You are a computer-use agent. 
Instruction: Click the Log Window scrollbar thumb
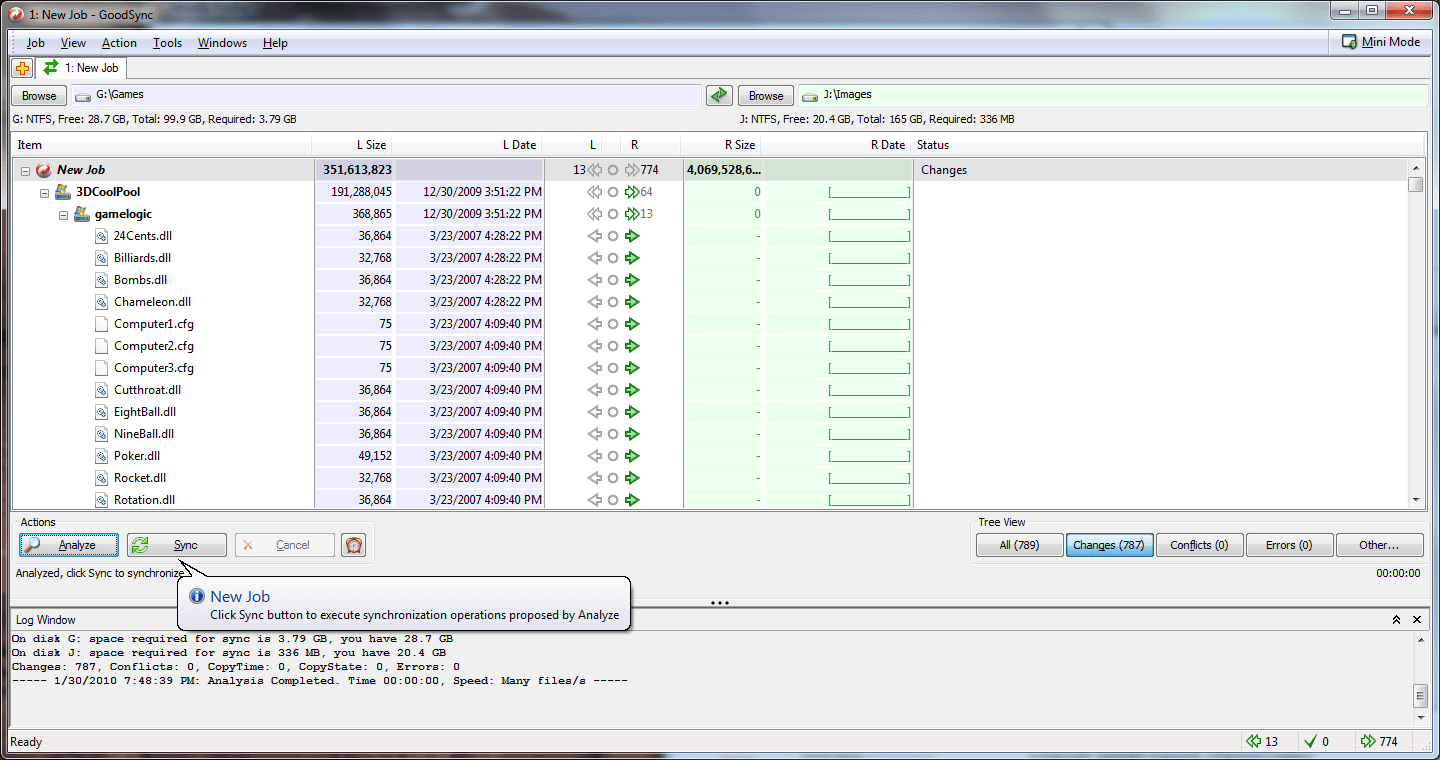click(x=1420, y=696)
